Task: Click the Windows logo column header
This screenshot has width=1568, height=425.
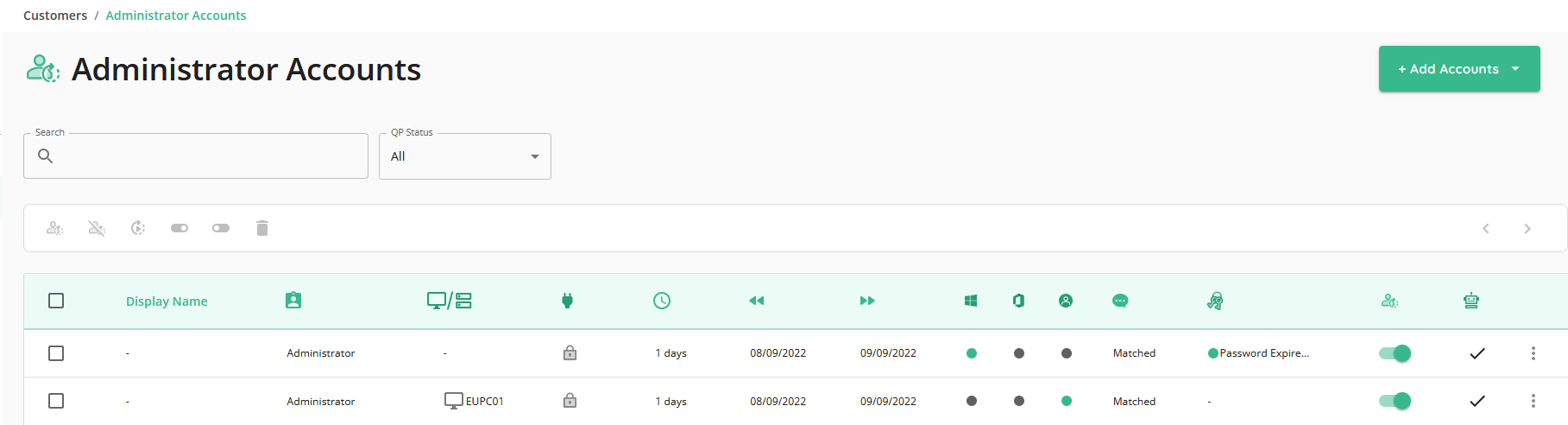Action: click(971, 301)
